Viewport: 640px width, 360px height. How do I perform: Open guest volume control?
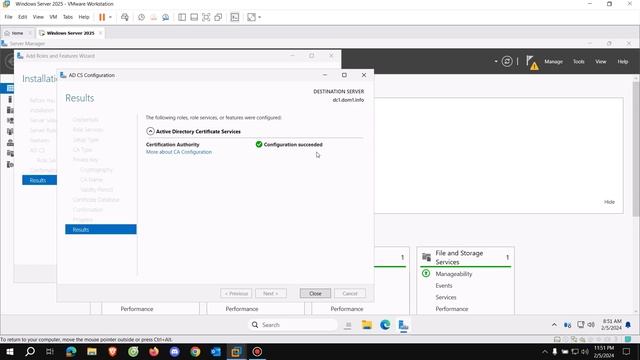click(591, 325)
